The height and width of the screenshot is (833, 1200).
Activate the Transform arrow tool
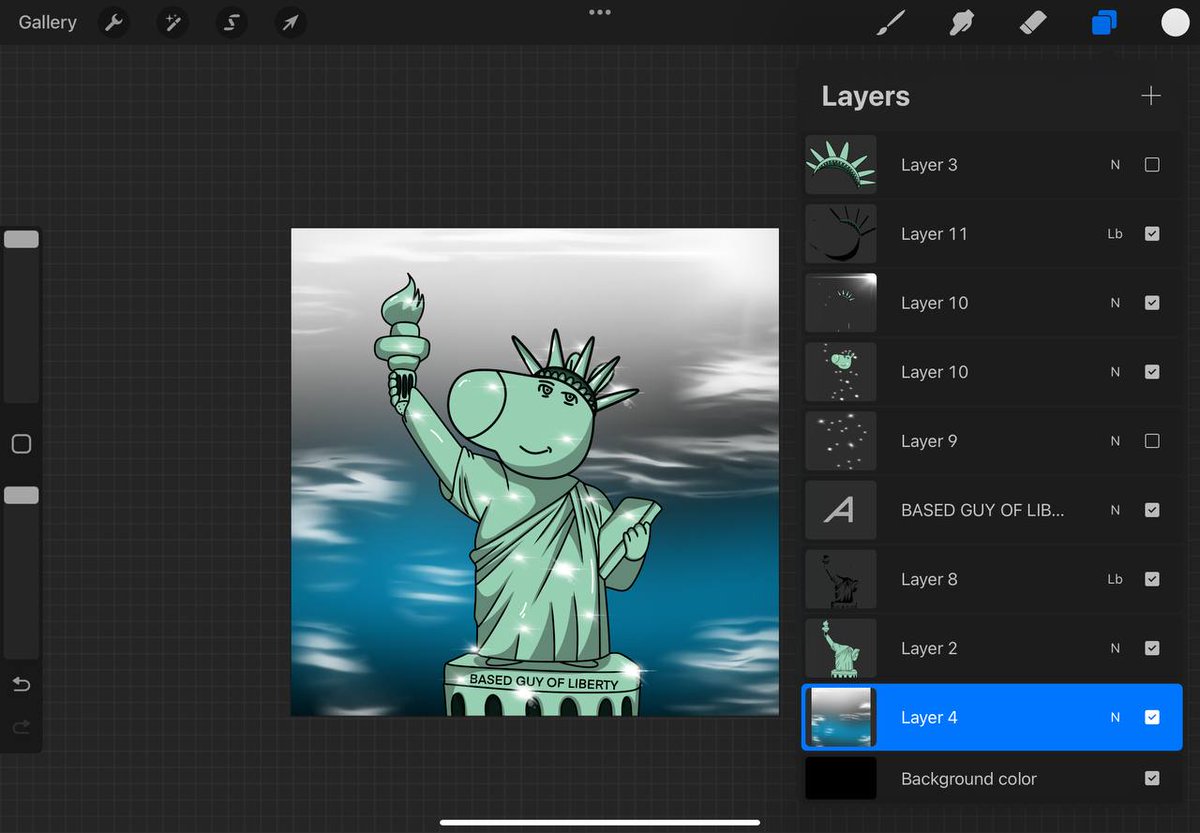point(290,22)
